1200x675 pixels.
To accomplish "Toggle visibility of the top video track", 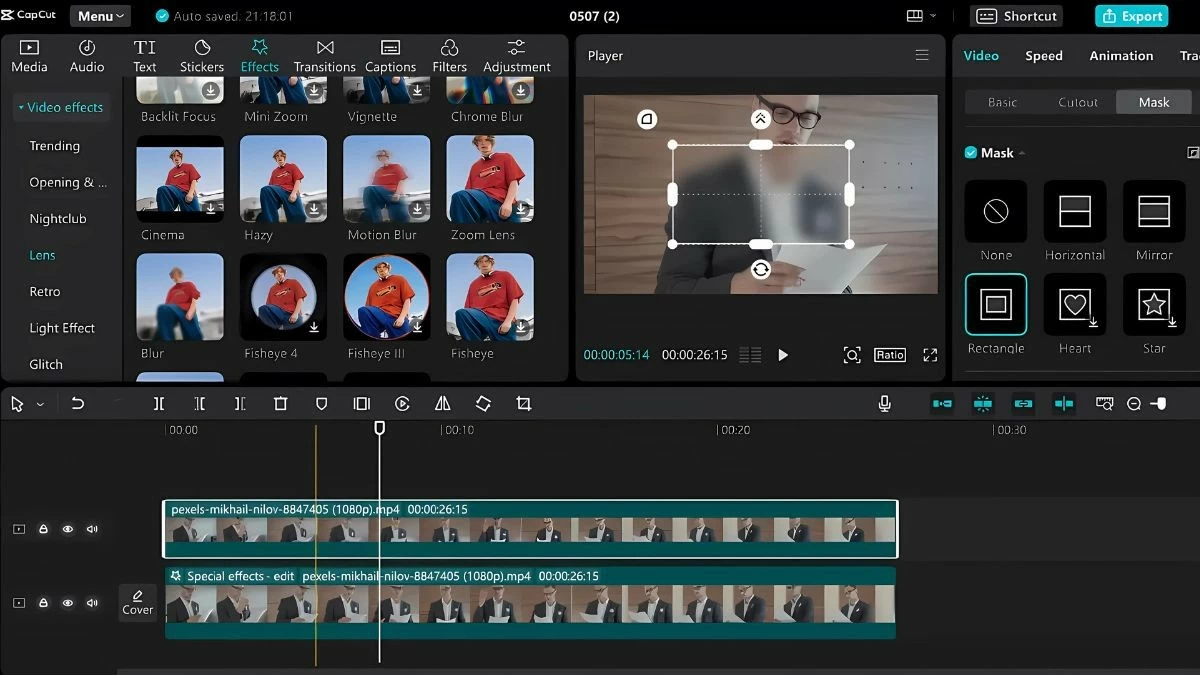I will click(x=68, y=528).
